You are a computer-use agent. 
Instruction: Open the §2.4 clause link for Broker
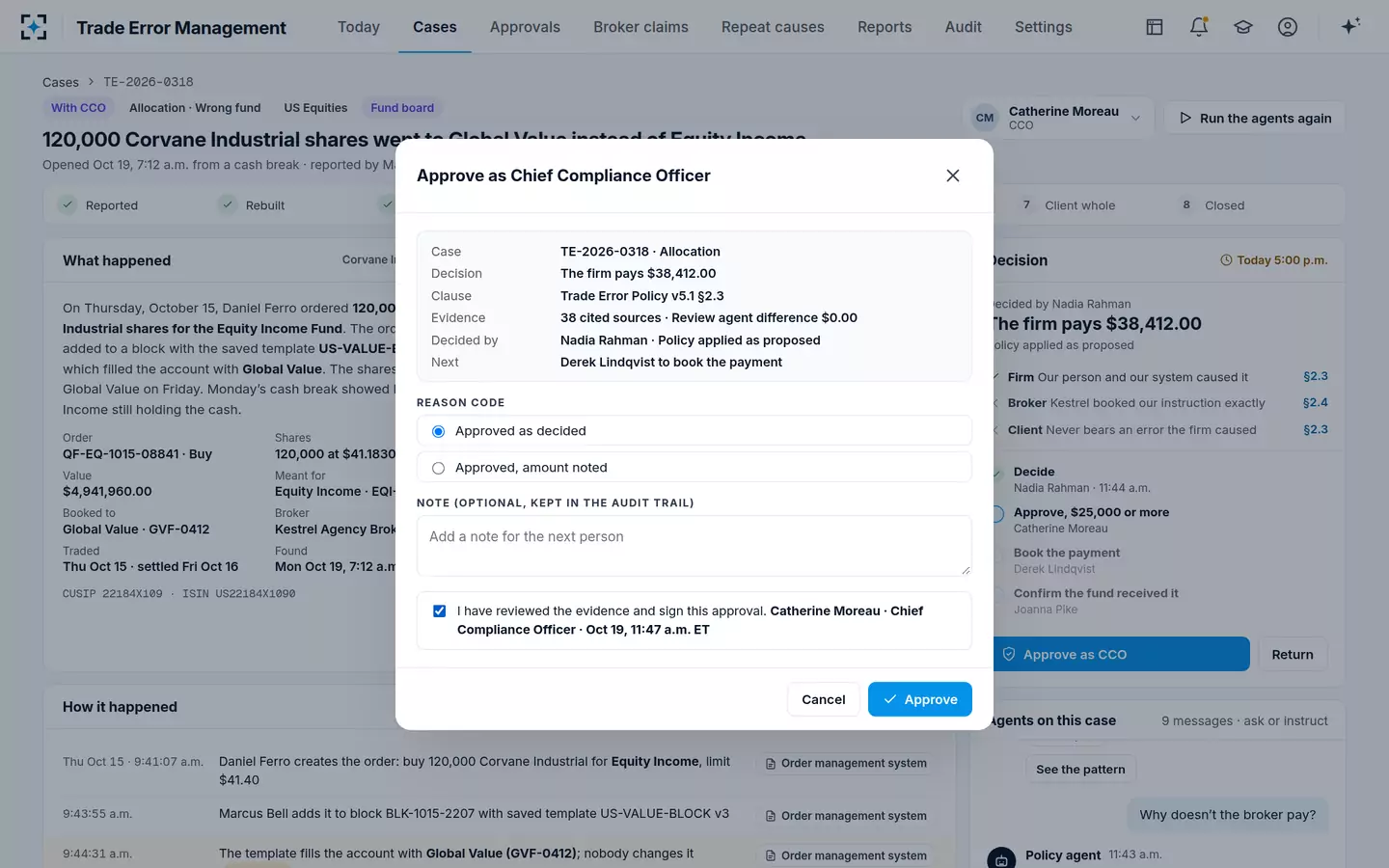(1316, 403)
